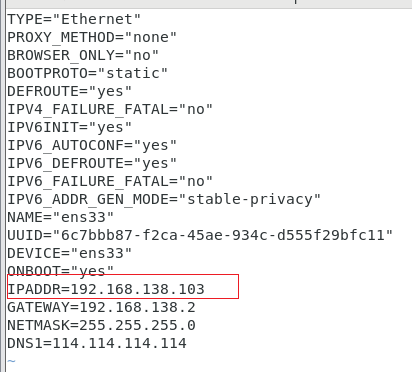This screenshot has height=372, width=412.
Task: Click the word static in BOOTPROTO
Action: pos(132,73)
